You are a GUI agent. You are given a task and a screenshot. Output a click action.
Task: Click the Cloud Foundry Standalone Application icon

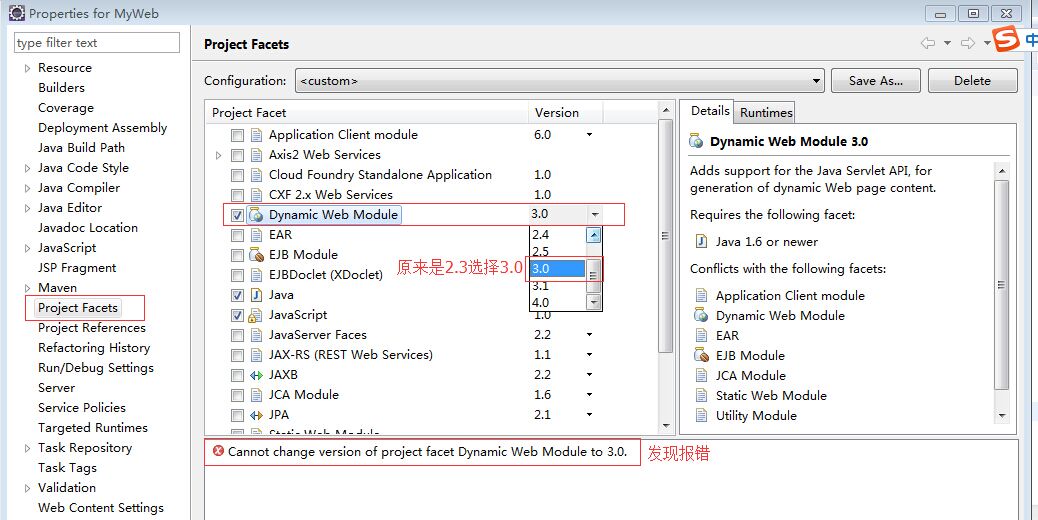(256, 175)
